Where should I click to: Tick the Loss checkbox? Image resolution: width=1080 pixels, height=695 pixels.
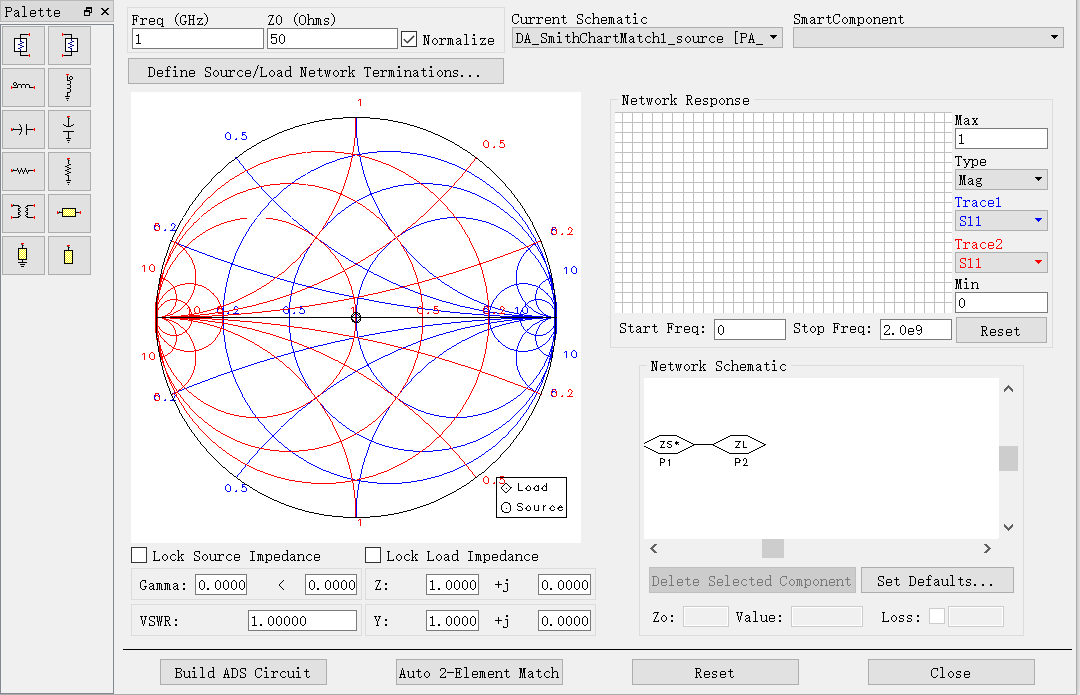(x=937, y=616)
